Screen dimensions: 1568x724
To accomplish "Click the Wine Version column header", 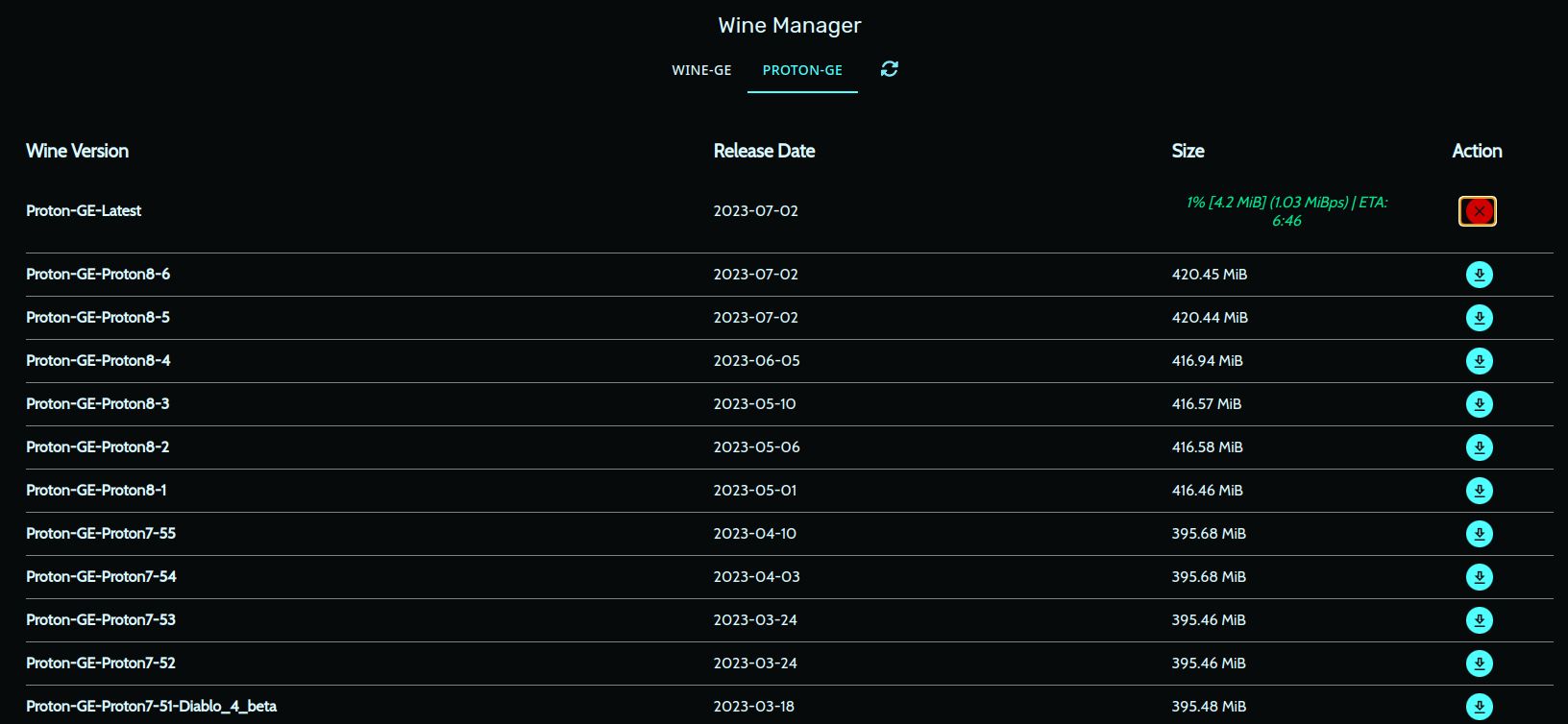I will point(77,151).
